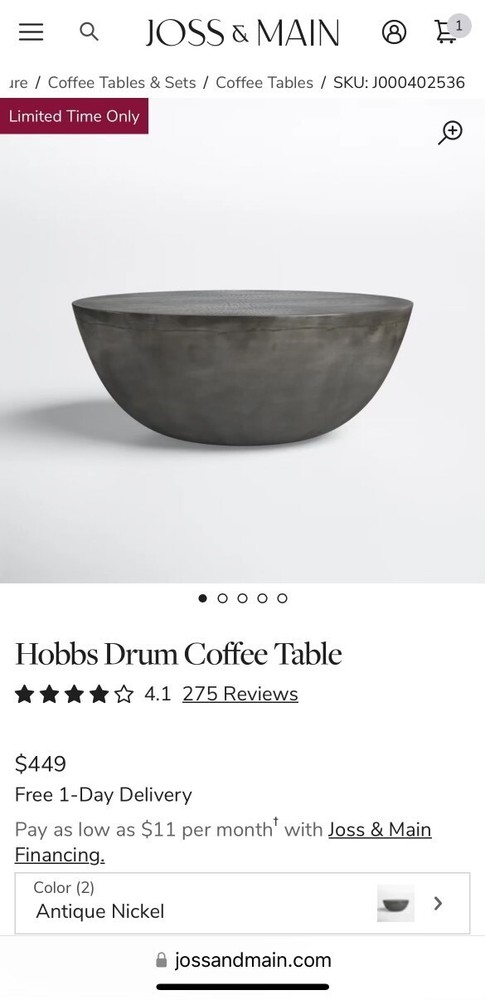Screen dimensions: 485x1000
Task: Click the chevron arrow in Color row
Action: (438, 903)
